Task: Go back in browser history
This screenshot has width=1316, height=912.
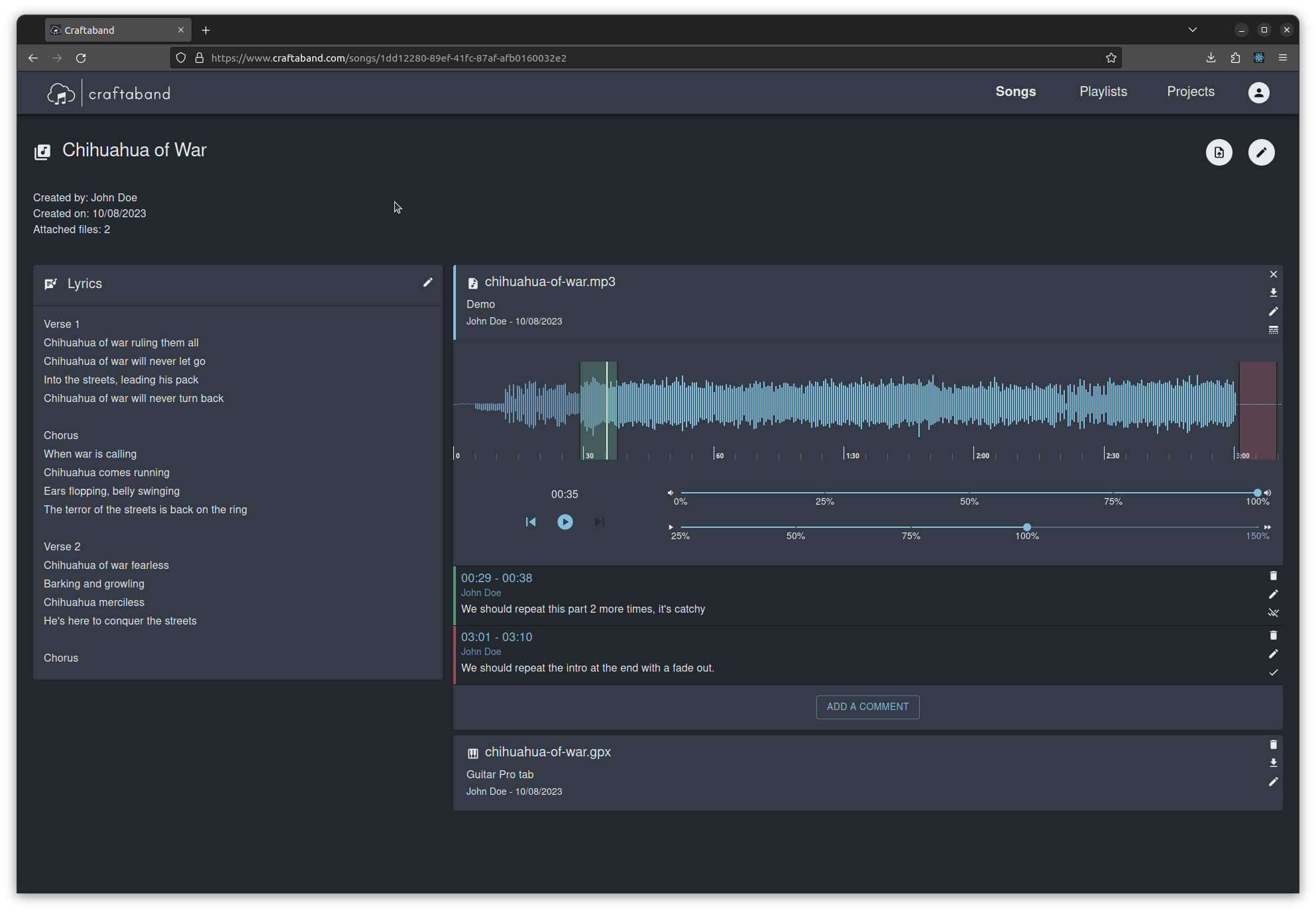Action: click(x=33, y=58)
